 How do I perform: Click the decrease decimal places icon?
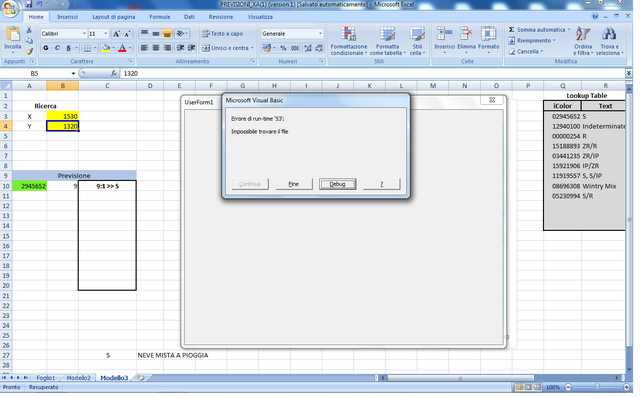tap(319, 48)
